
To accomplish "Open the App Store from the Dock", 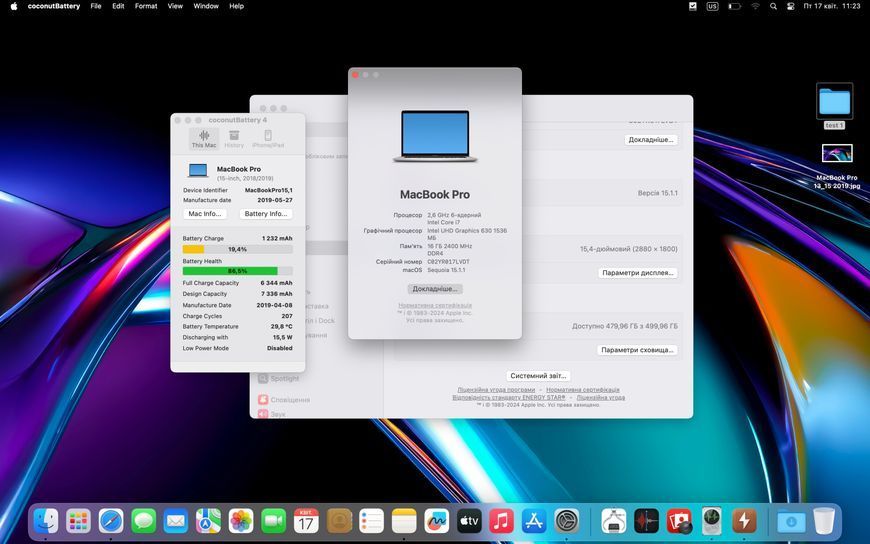I will coord(534,521).
